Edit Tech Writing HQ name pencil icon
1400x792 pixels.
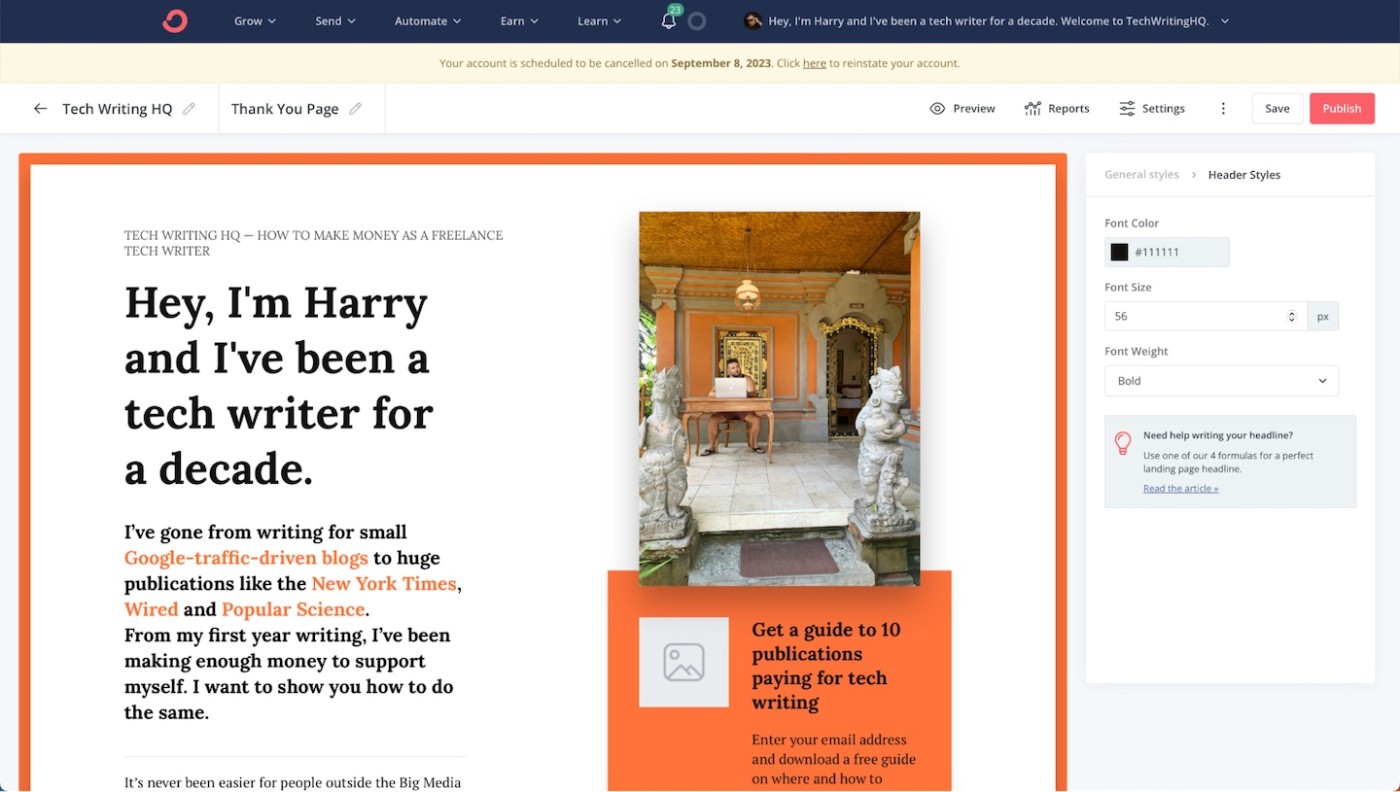pyautogui.click(x=189, y=108)
